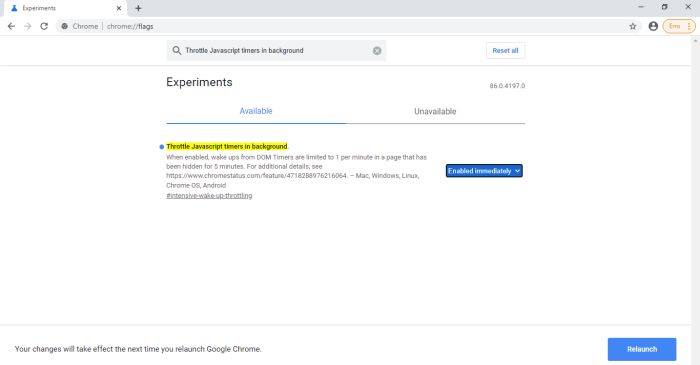This screenshot has width=700, height=365.
Task: Clear the flags search with X icon
Action: coord(377,51)
